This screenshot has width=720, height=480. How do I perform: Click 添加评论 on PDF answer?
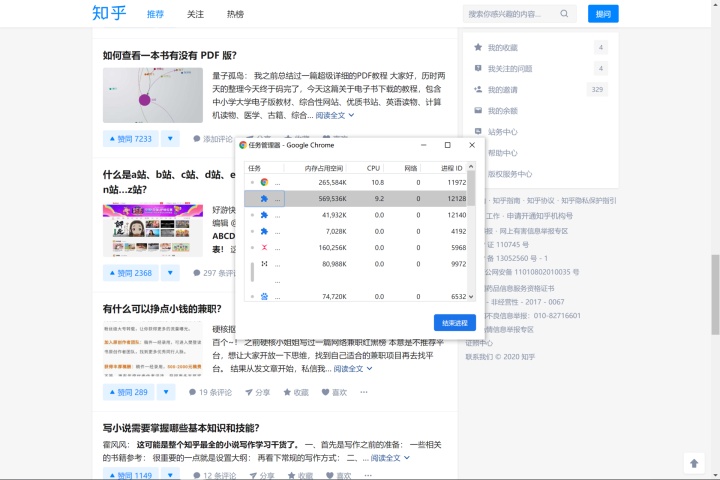tap(213, 139)
